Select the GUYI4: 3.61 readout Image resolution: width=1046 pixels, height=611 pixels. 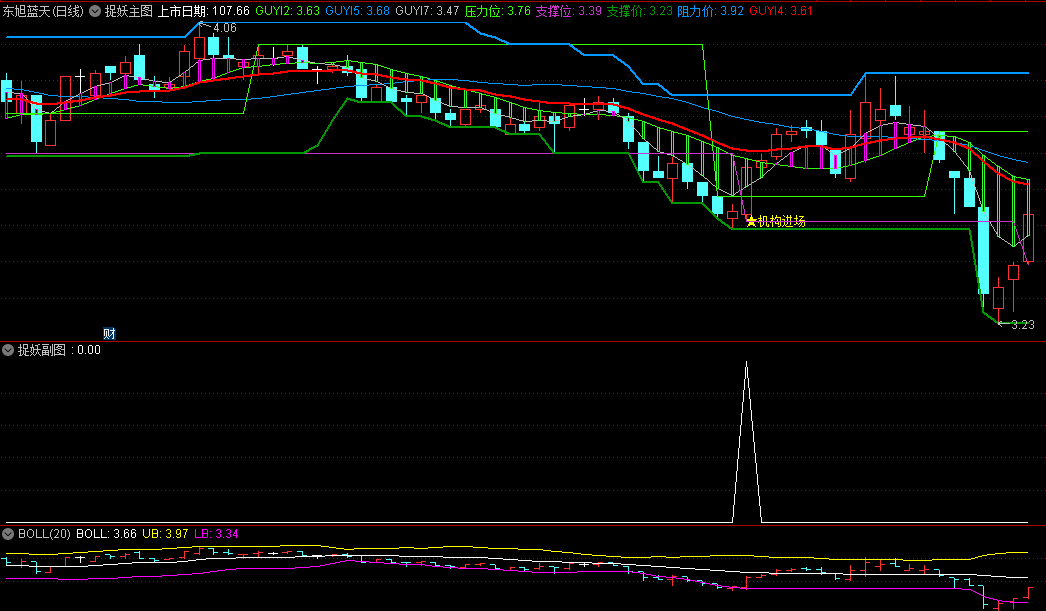[x=780, y=11]
